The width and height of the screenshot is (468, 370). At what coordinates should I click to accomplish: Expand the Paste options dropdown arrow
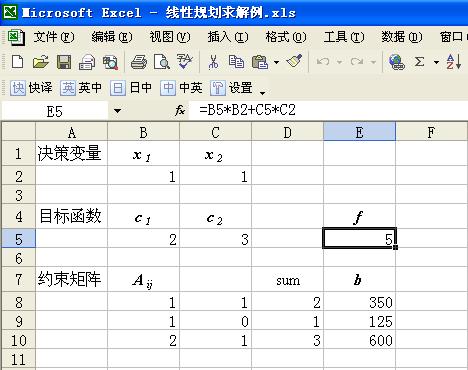click(276, 62)
